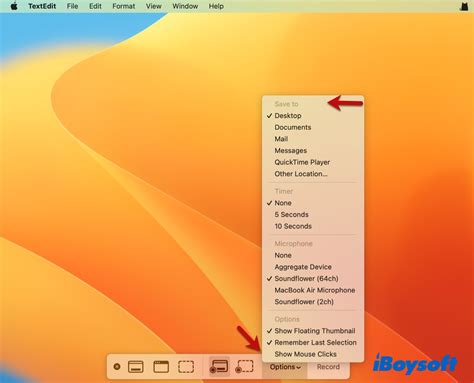Toggle Remember Last Selection option

tap(313, 343)
